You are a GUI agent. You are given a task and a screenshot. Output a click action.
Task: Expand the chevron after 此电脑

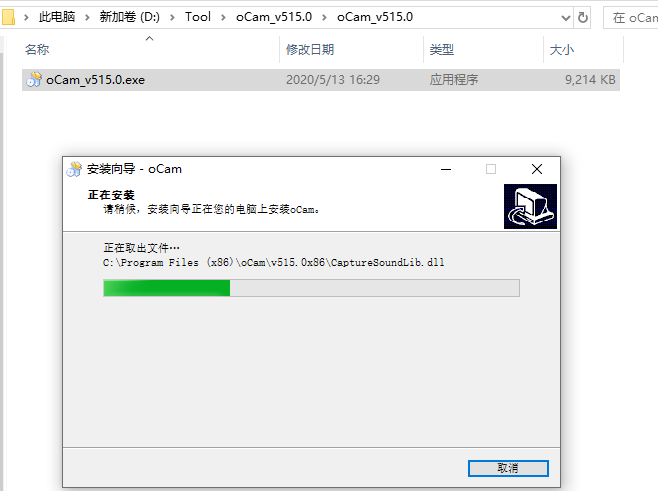click(87, 17)
